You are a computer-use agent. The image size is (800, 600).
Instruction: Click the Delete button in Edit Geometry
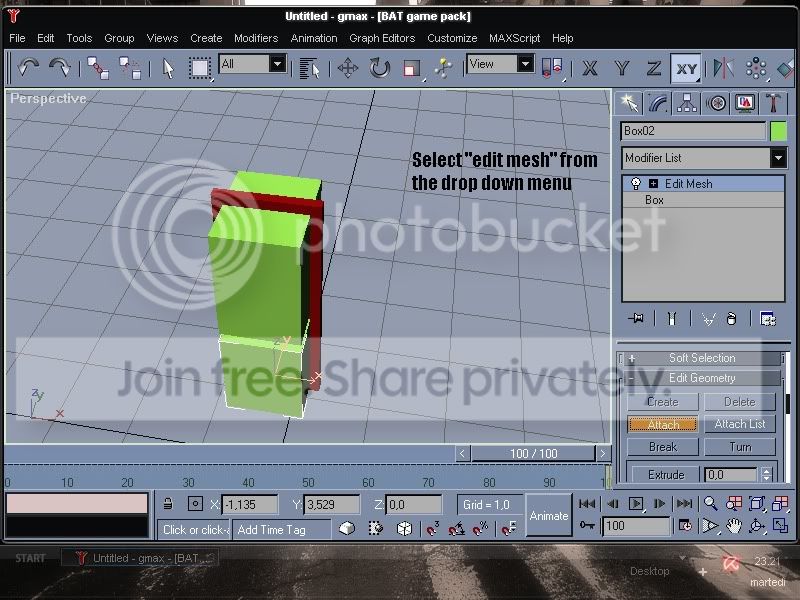pos(740,402)
